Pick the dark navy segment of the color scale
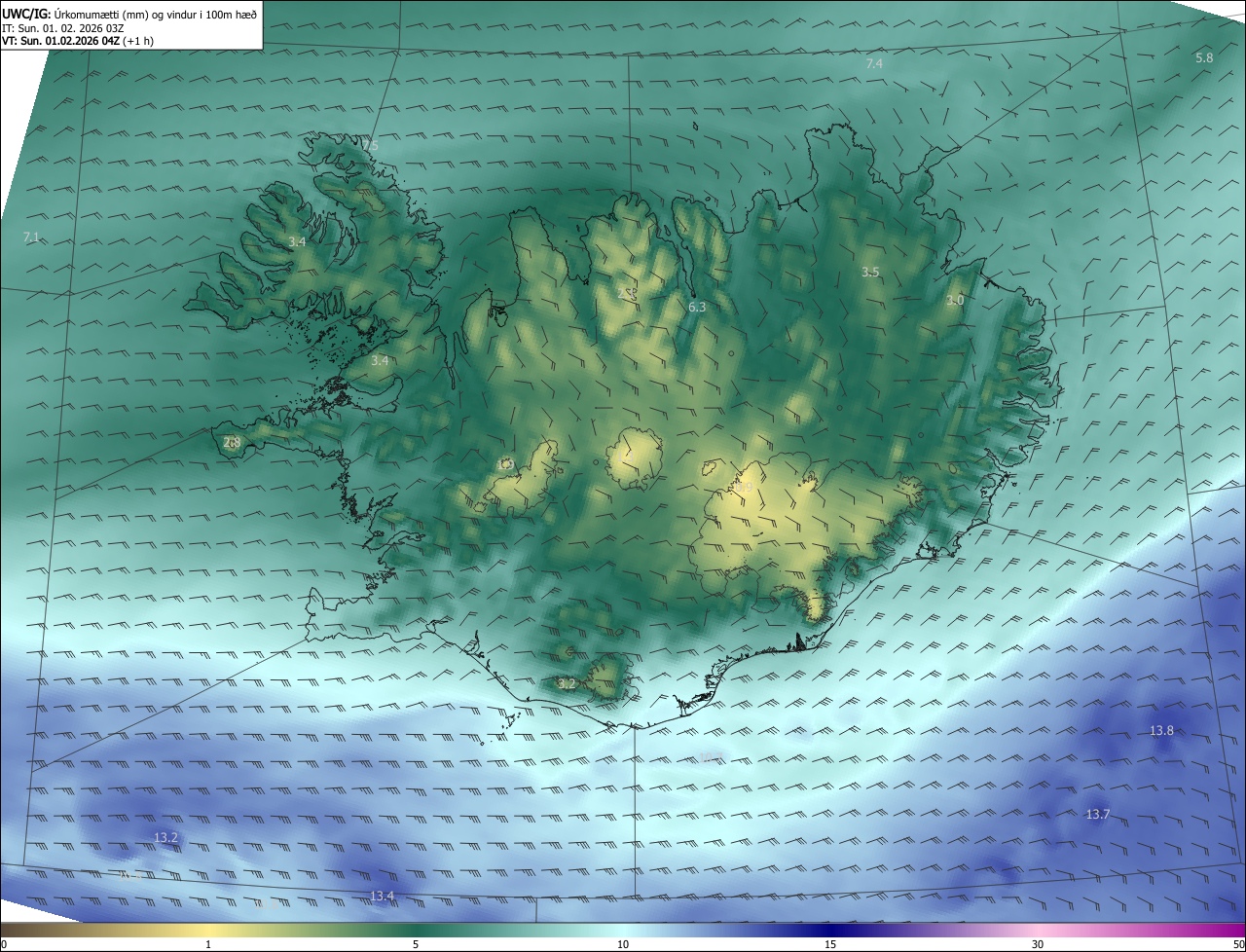 (830, 930)
